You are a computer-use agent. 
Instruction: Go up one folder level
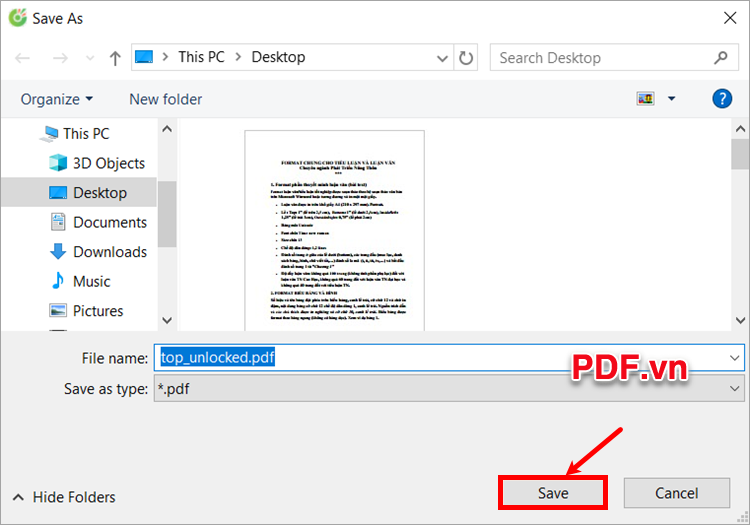pyautogui.click(x=115, y=58)
